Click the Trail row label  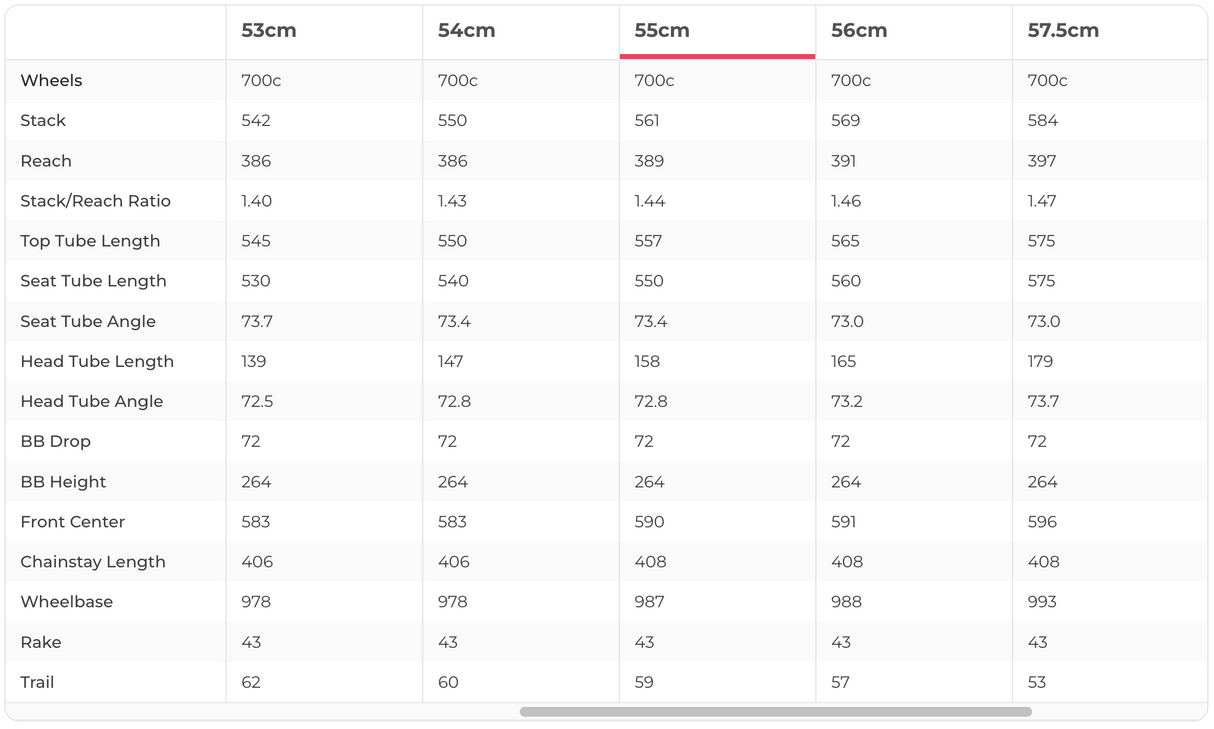[37, 682]
